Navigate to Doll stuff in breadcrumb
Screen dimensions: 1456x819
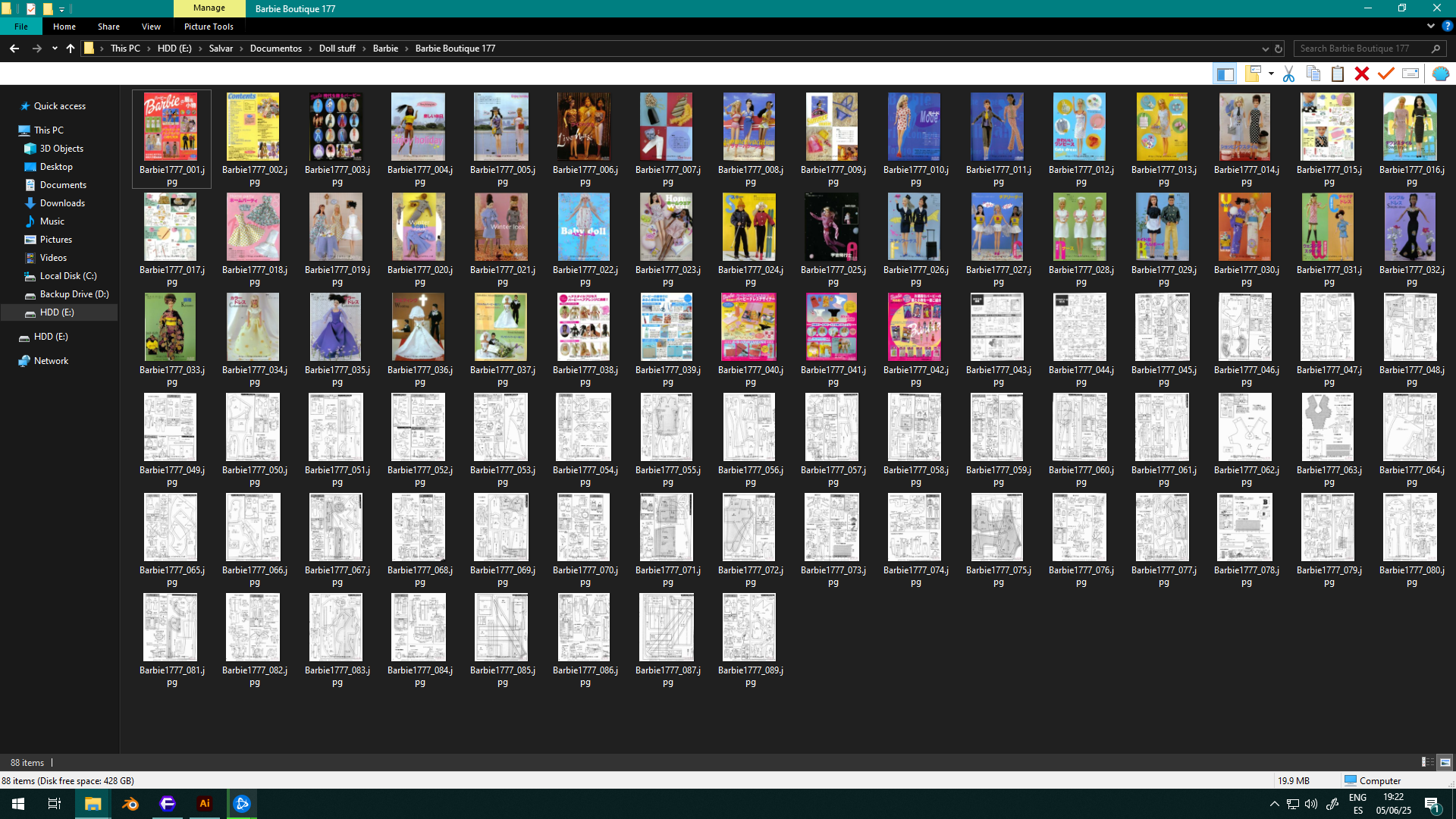click(x=337, y=49)
